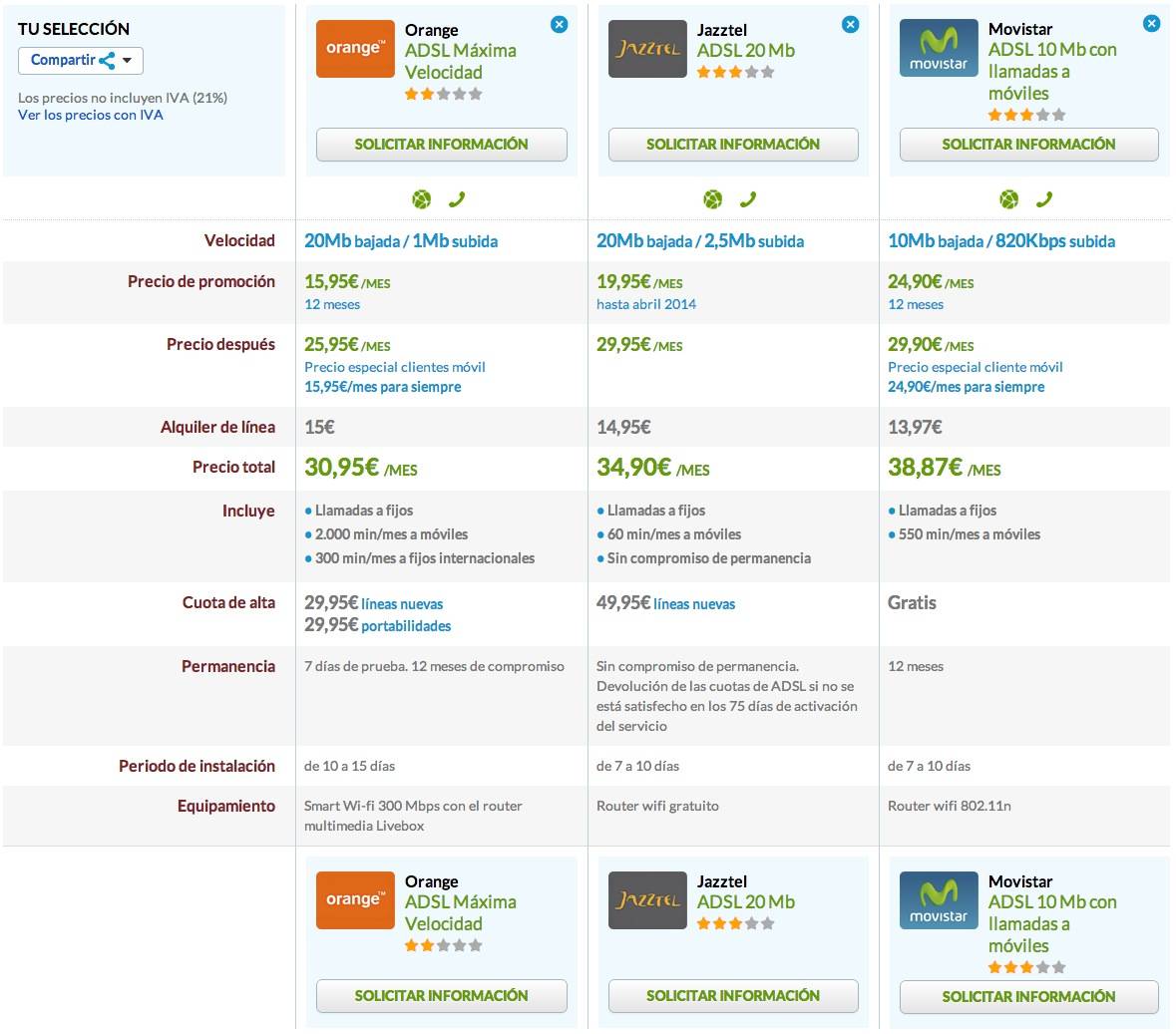This screenshot has width=1176, height=1034.
Task: Click the Jazztel logo at bottom
Action: (x=647, y=899)
